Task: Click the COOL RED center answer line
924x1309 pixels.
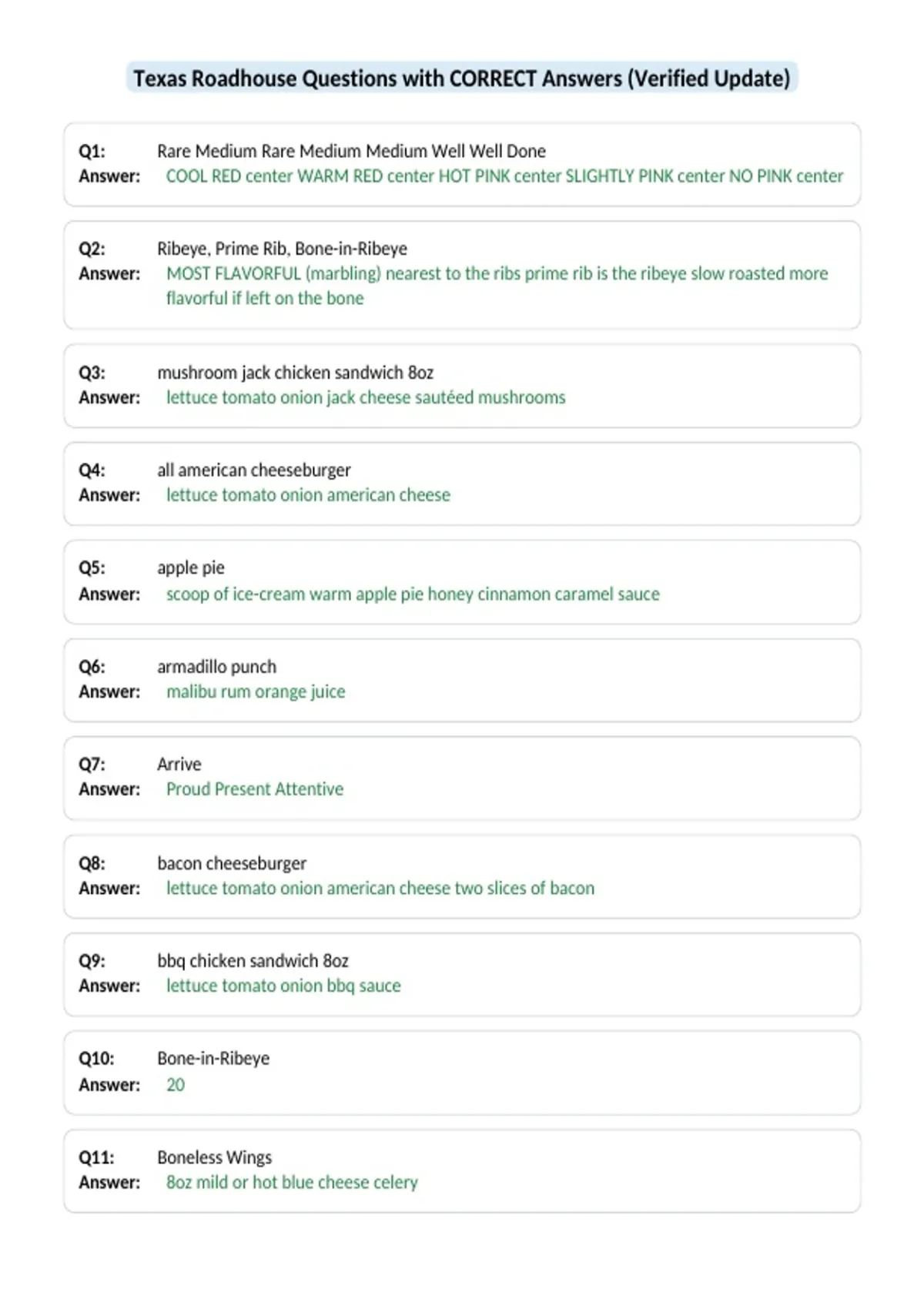Action: tap(504, 176)
